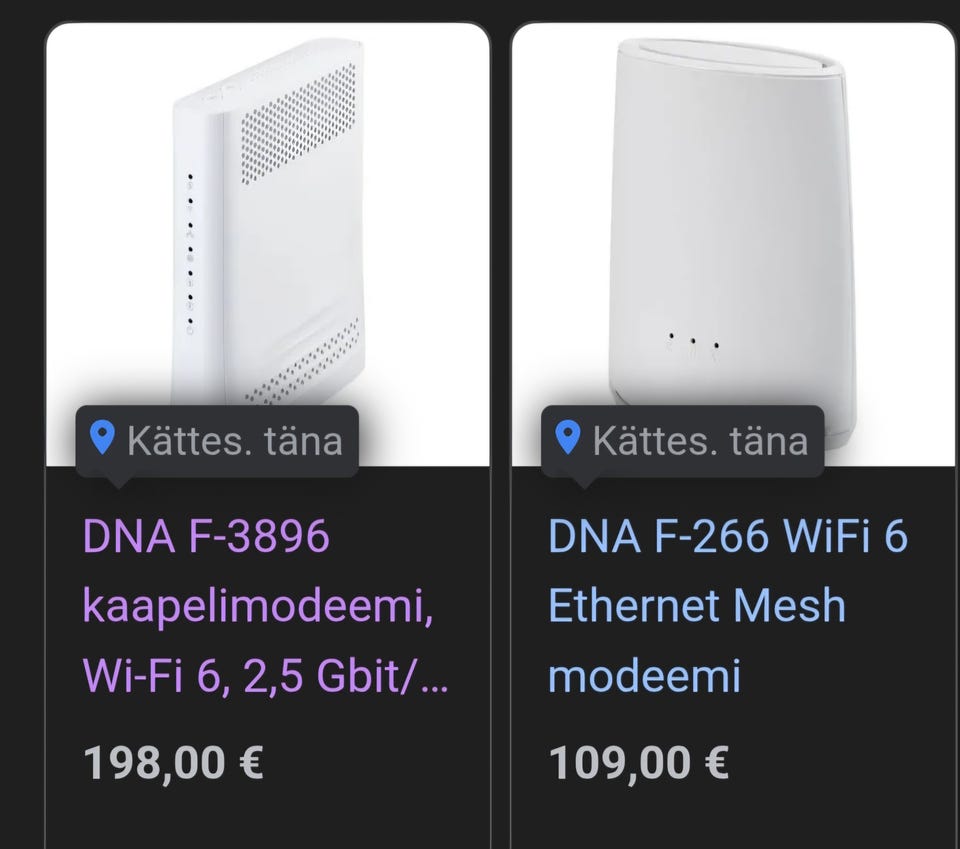
Task: Open the 'DNA F-266 WiFi 6' title link
Action: click(x=727, y=538)
